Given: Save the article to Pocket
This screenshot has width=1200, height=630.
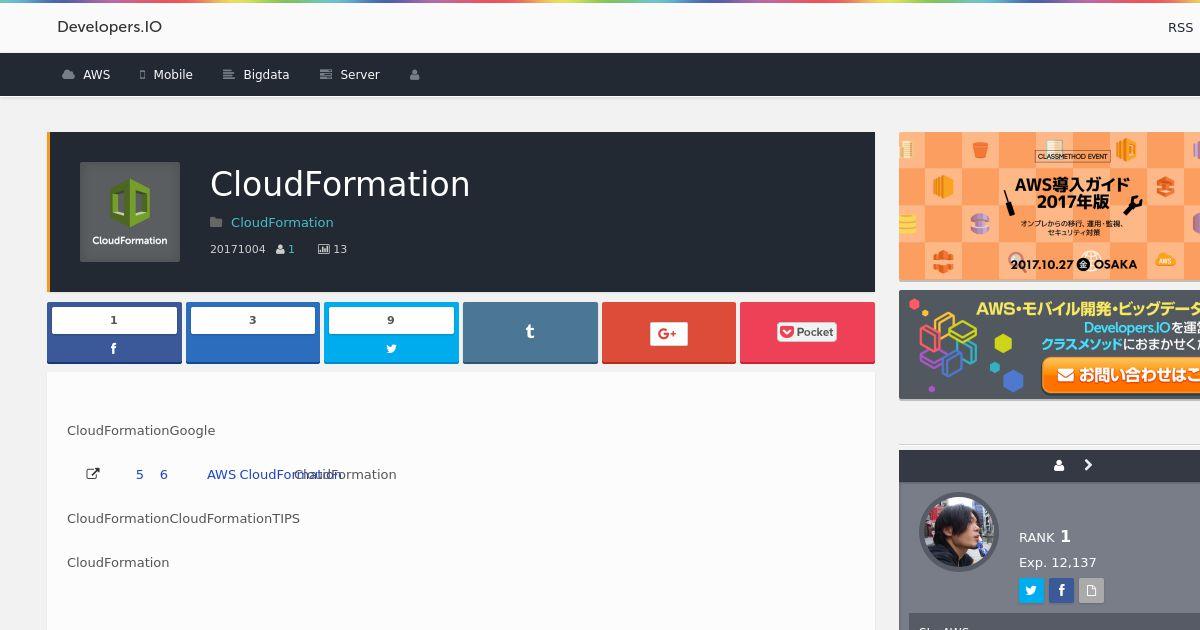Looking at the screenshot, I should pos(807,333).
